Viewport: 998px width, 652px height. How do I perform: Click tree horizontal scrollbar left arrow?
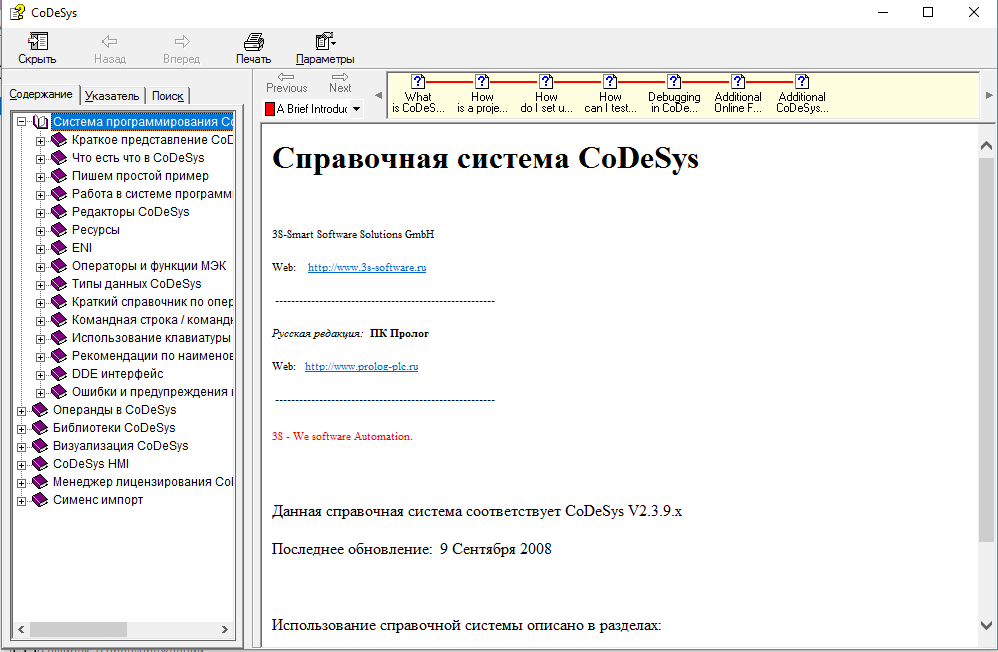click(21, 629)
